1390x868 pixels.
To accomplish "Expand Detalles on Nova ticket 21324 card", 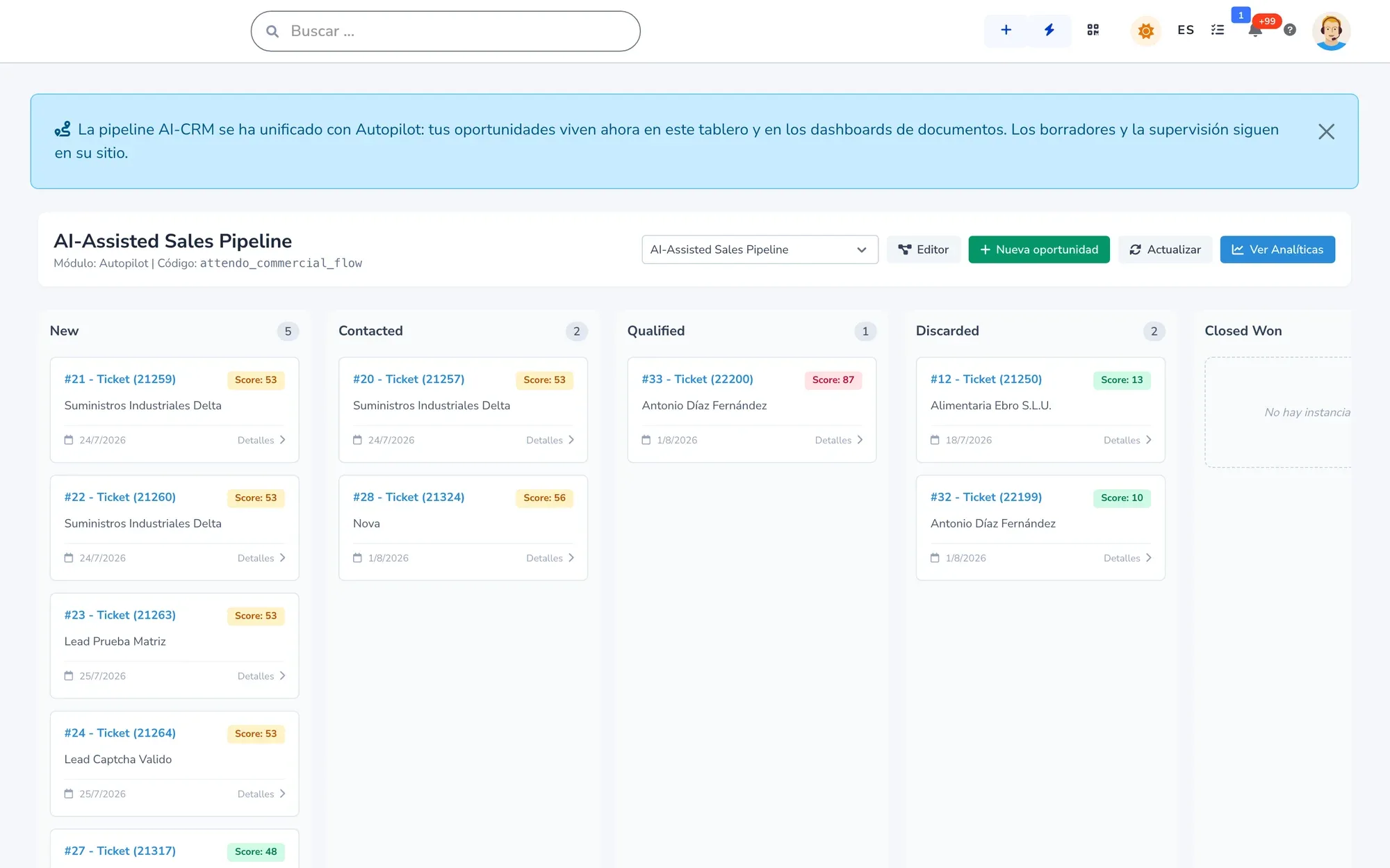I will (550, 558).
